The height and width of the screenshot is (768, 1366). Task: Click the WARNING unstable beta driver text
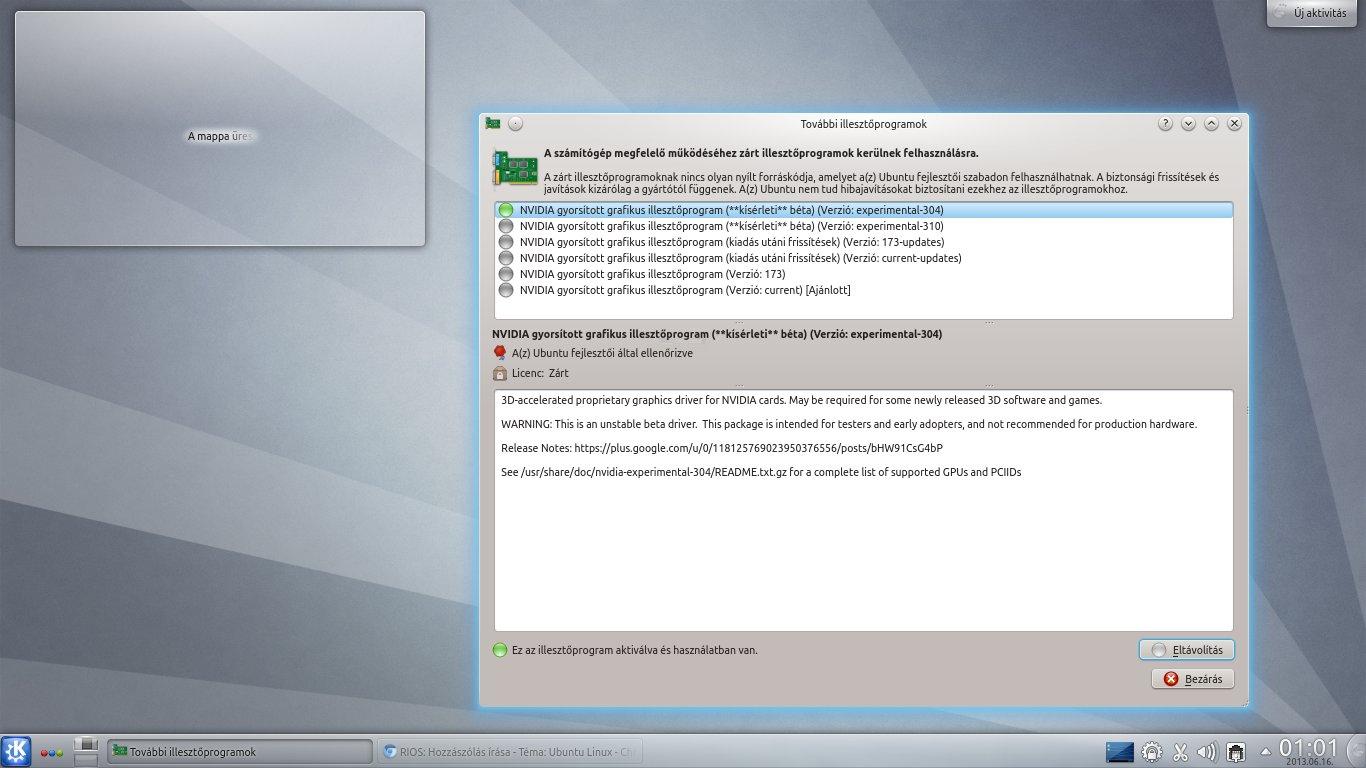tap(849, 424)
